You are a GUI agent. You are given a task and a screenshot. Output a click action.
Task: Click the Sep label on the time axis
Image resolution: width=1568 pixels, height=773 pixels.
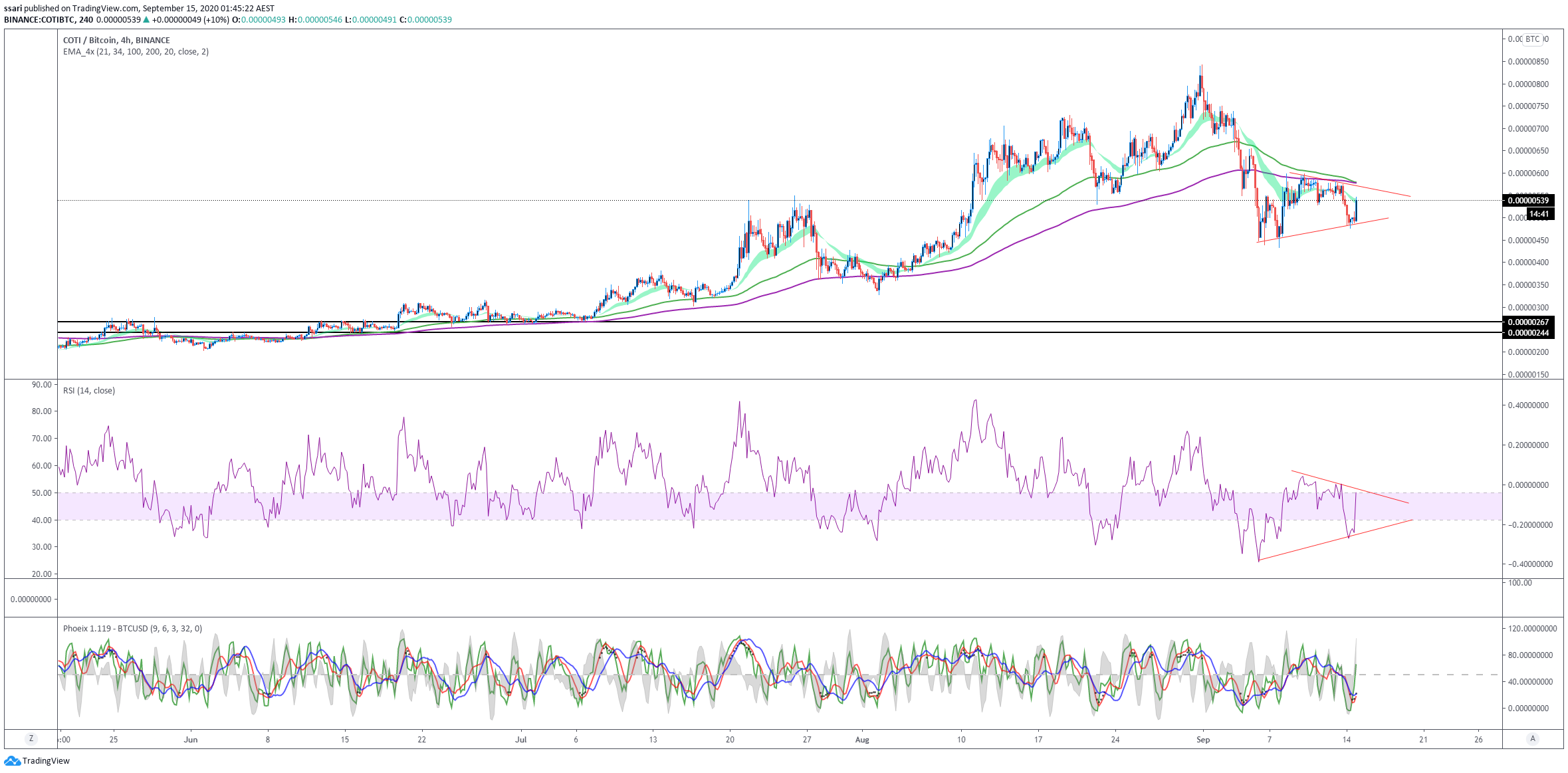click(x=1203, y=739)
